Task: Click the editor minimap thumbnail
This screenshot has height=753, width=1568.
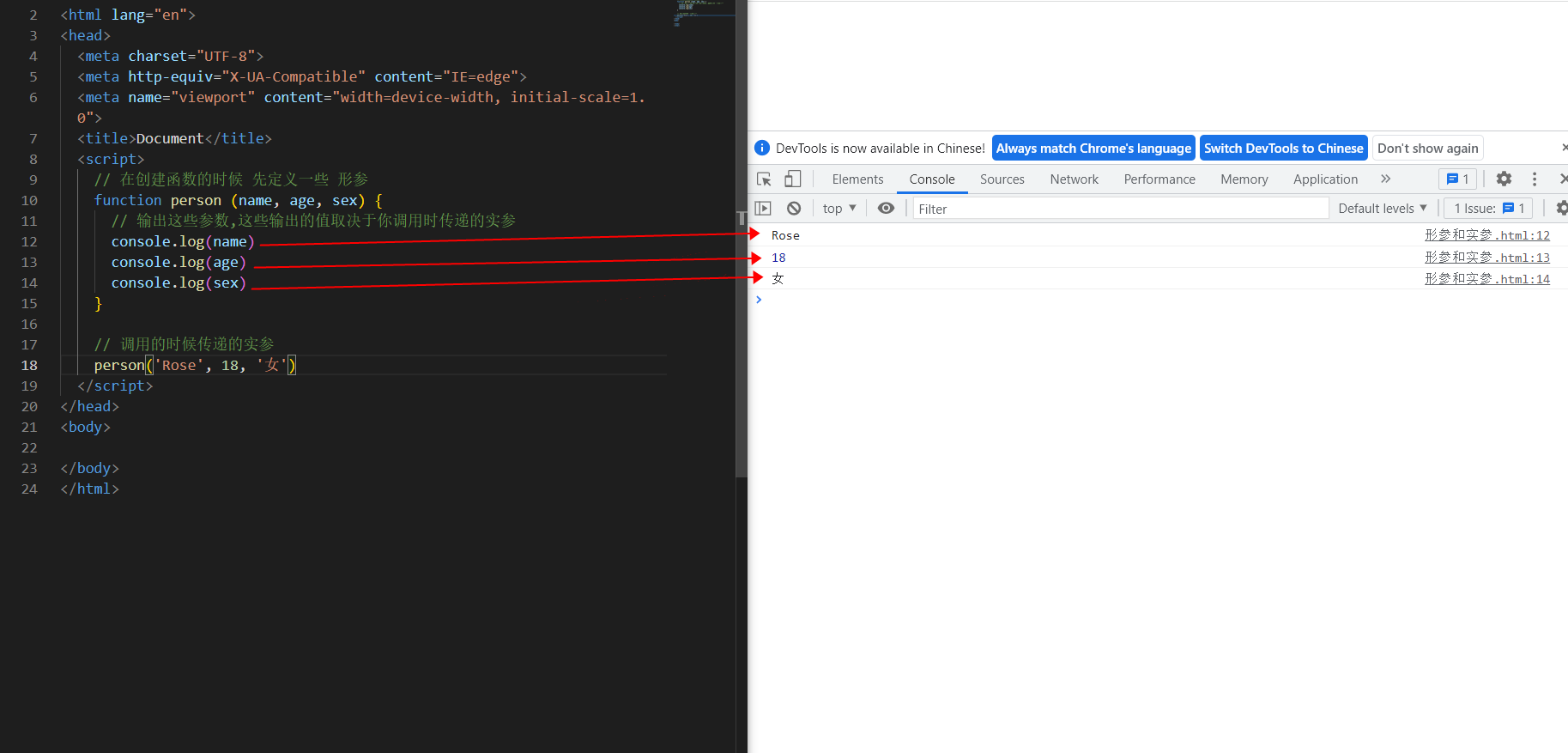Action: coord(705,13)
